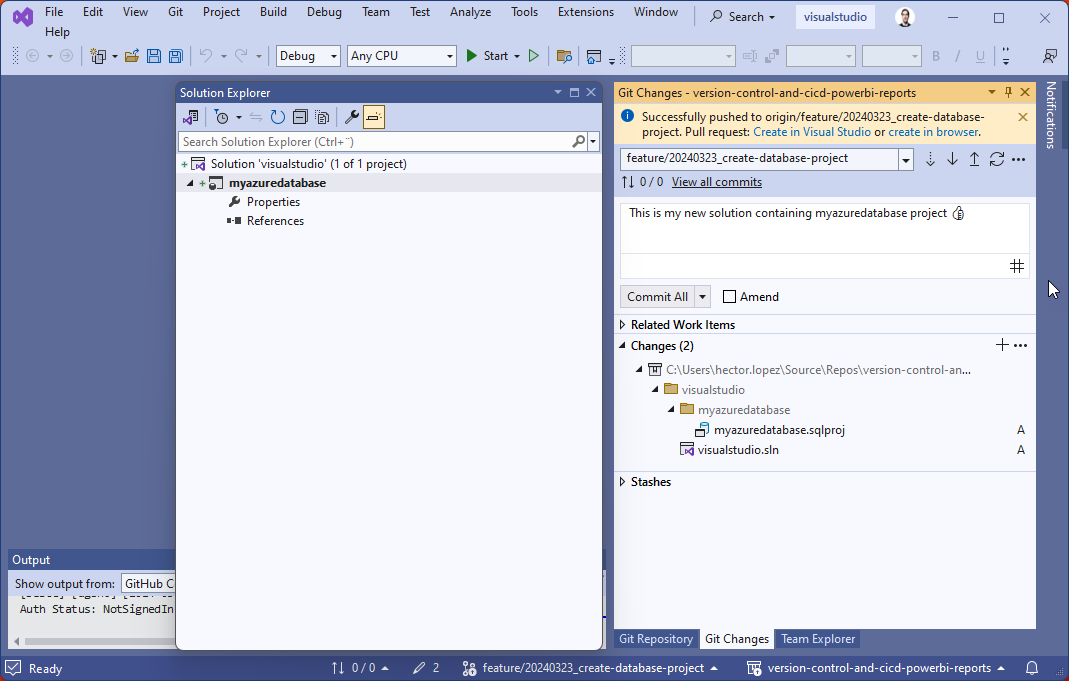This screenshot has height=681, width=1069.
Task: Pull commits with the down-arrow icon
Action: 952,159
